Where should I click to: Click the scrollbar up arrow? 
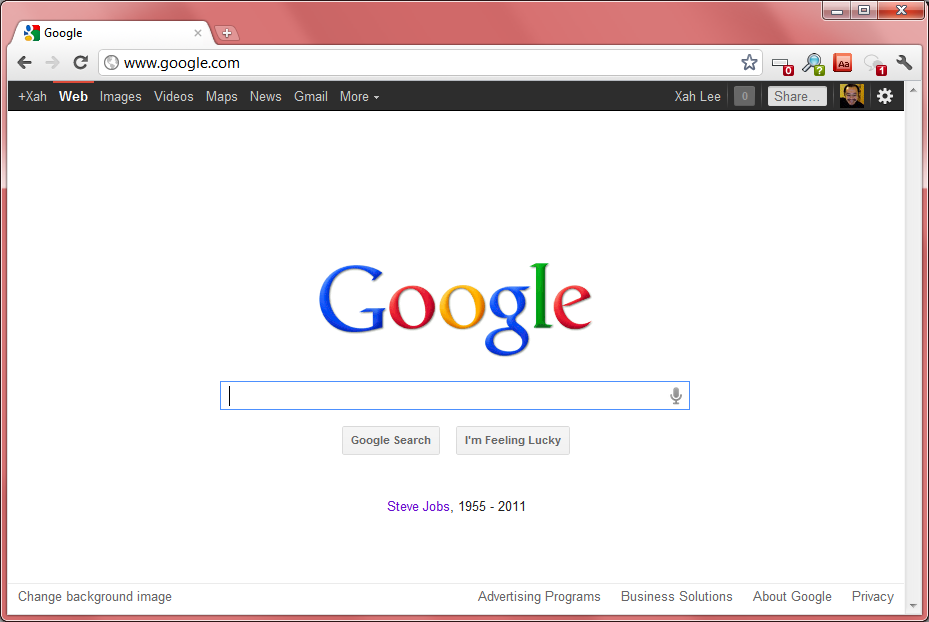pyautogui.click(x=913, y=91)
